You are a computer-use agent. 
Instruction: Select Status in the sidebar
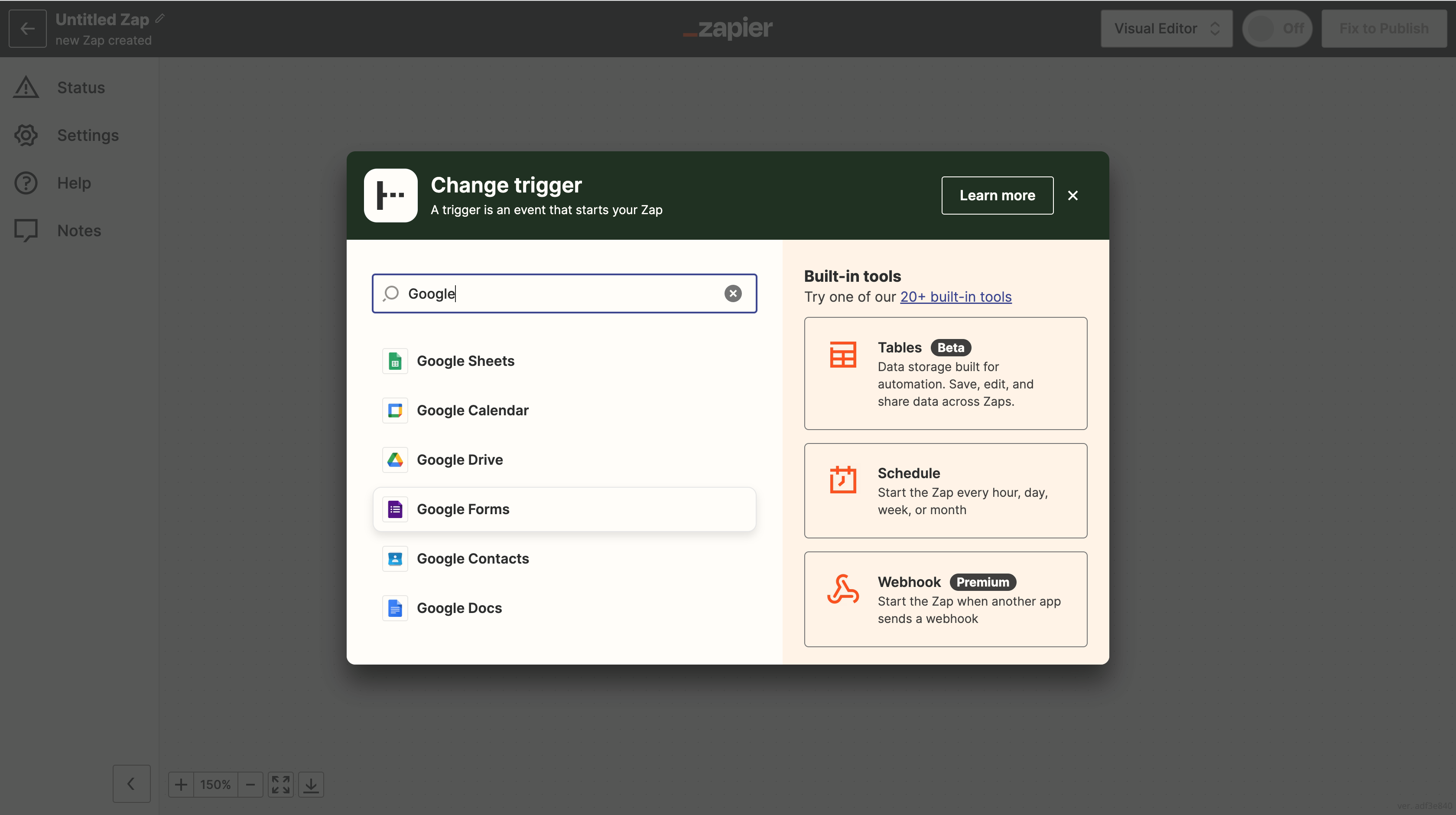point(81,88)
